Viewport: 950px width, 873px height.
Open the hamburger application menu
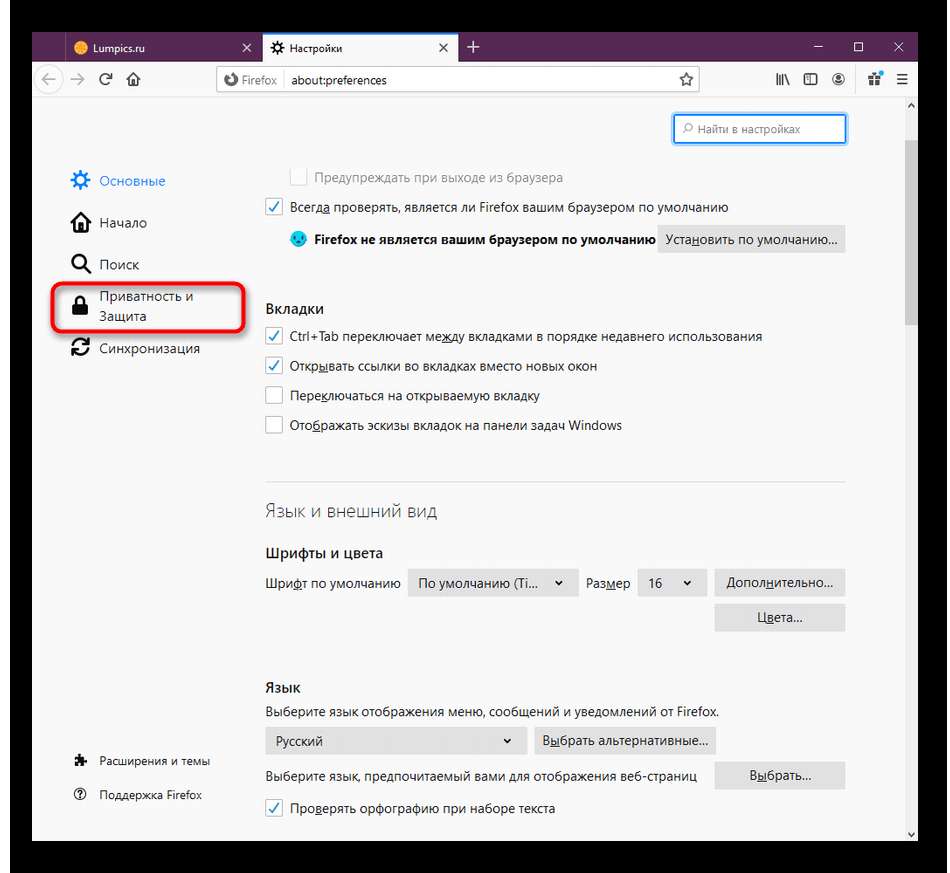coord(902,79)
